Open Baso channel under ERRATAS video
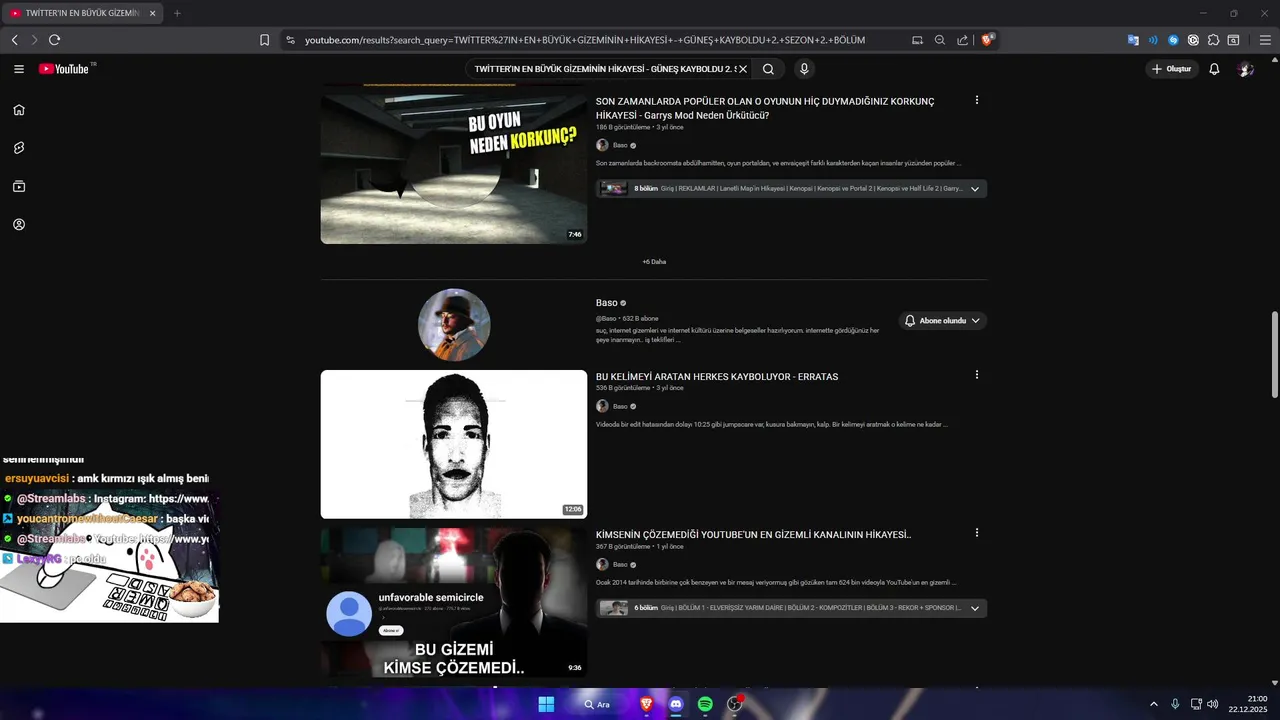Image resolution: width=1280 pixels, height=720 pixels. [620, 407]
